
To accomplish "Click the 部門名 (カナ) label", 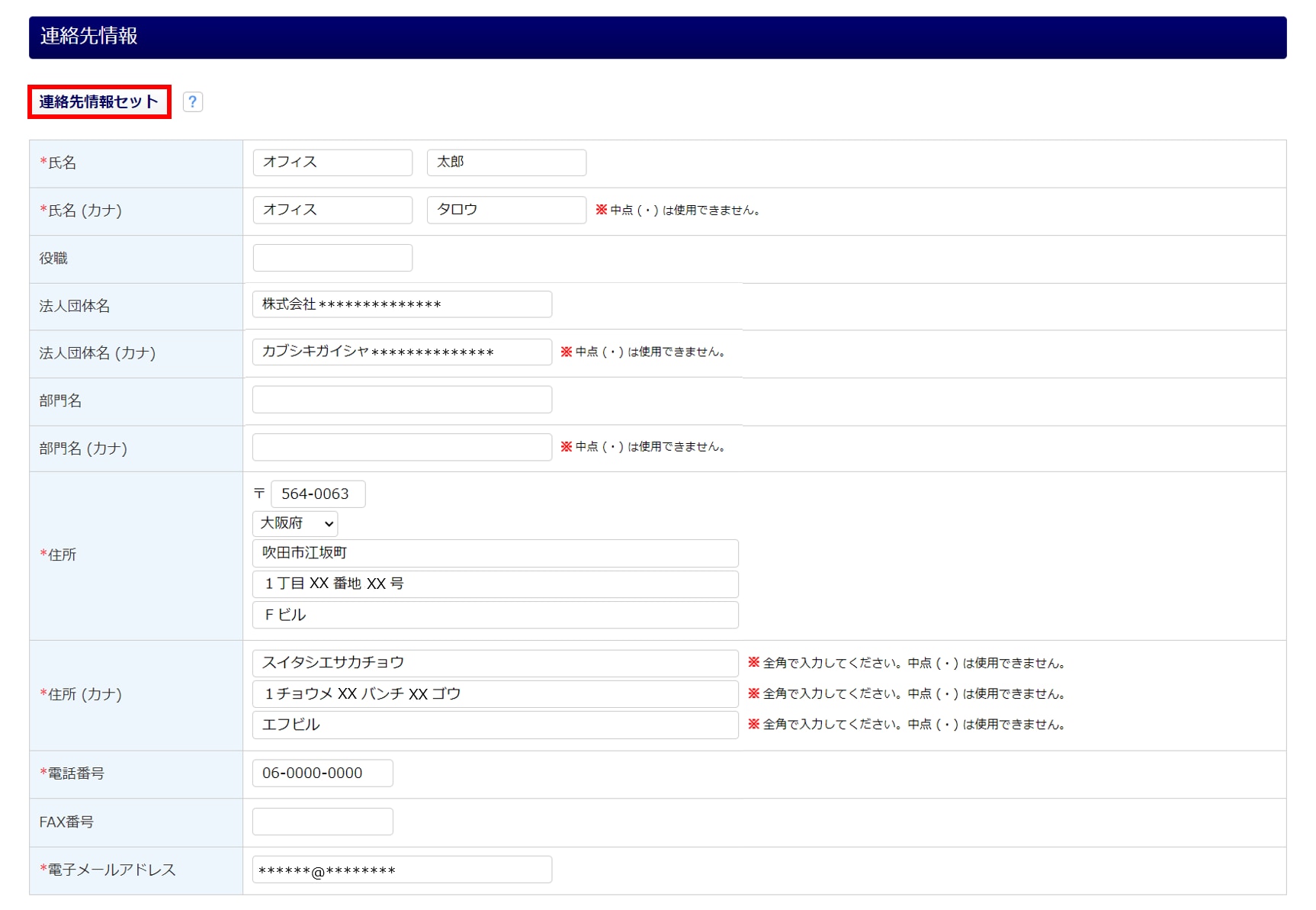I will tap(83, 449).
